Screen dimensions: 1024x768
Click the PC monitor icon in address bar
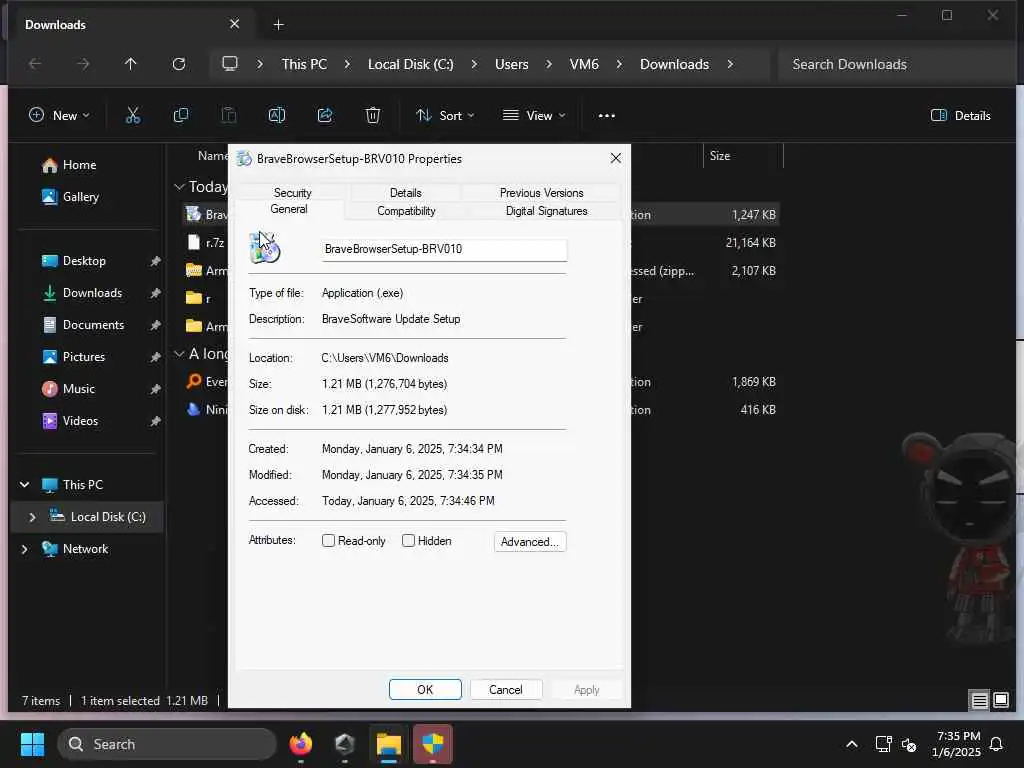click(x=230, y=64)
